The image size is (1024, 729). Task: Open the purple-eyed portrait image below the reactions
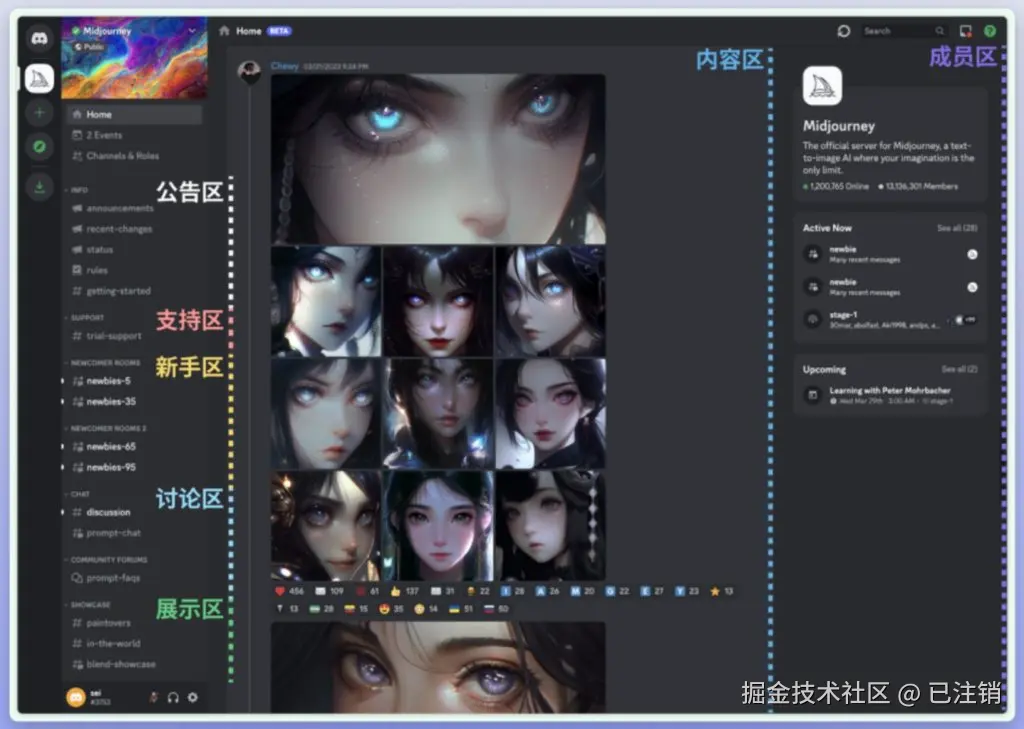(438, 667)
